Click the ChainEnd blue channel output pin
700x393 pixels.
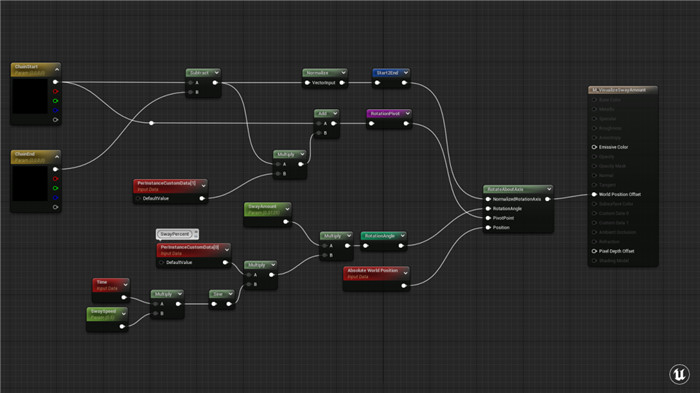coord(55,197)
